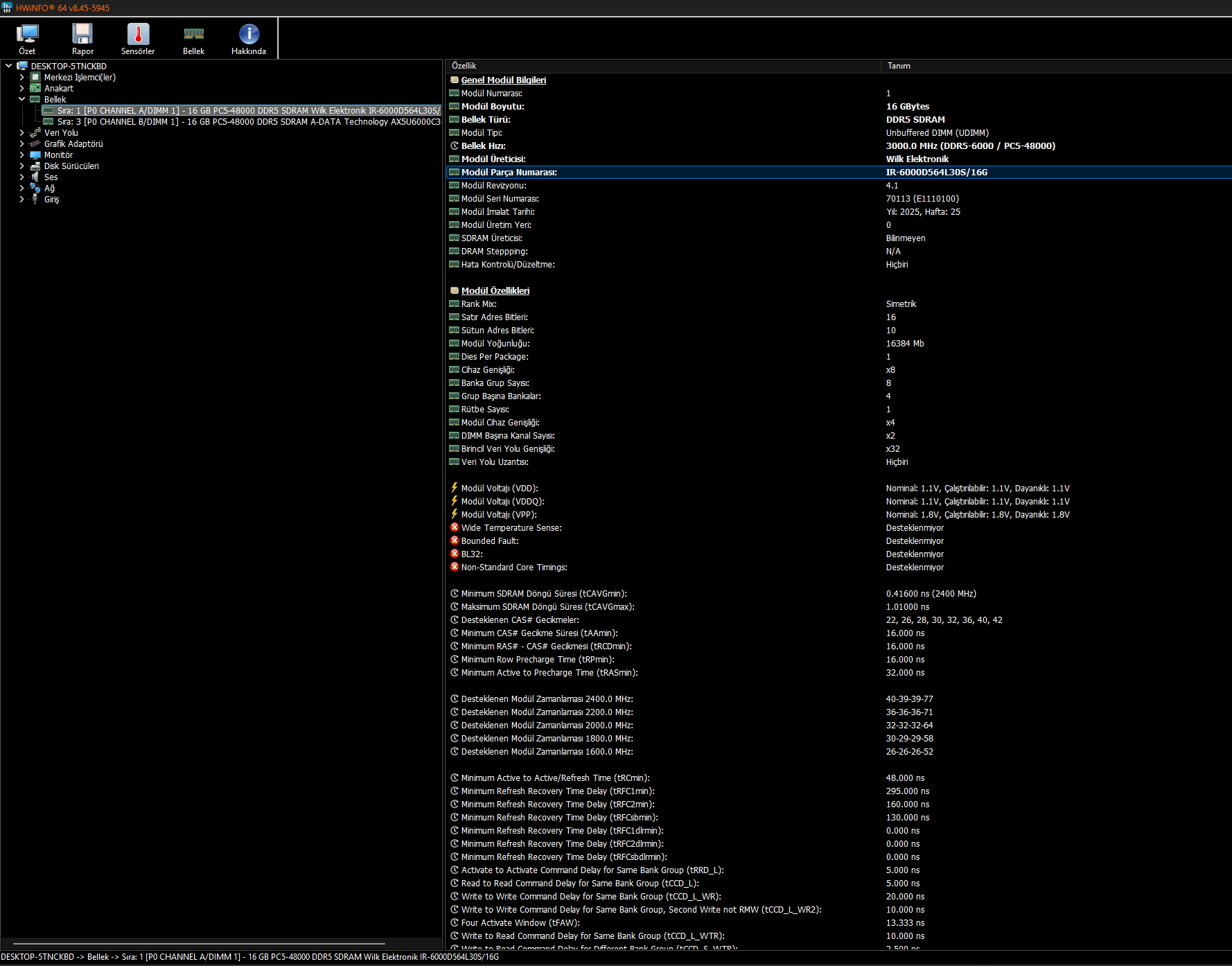Open the Sensörler thermometer icon
This screenshot has height=966, width=1232.
point(138,34)
